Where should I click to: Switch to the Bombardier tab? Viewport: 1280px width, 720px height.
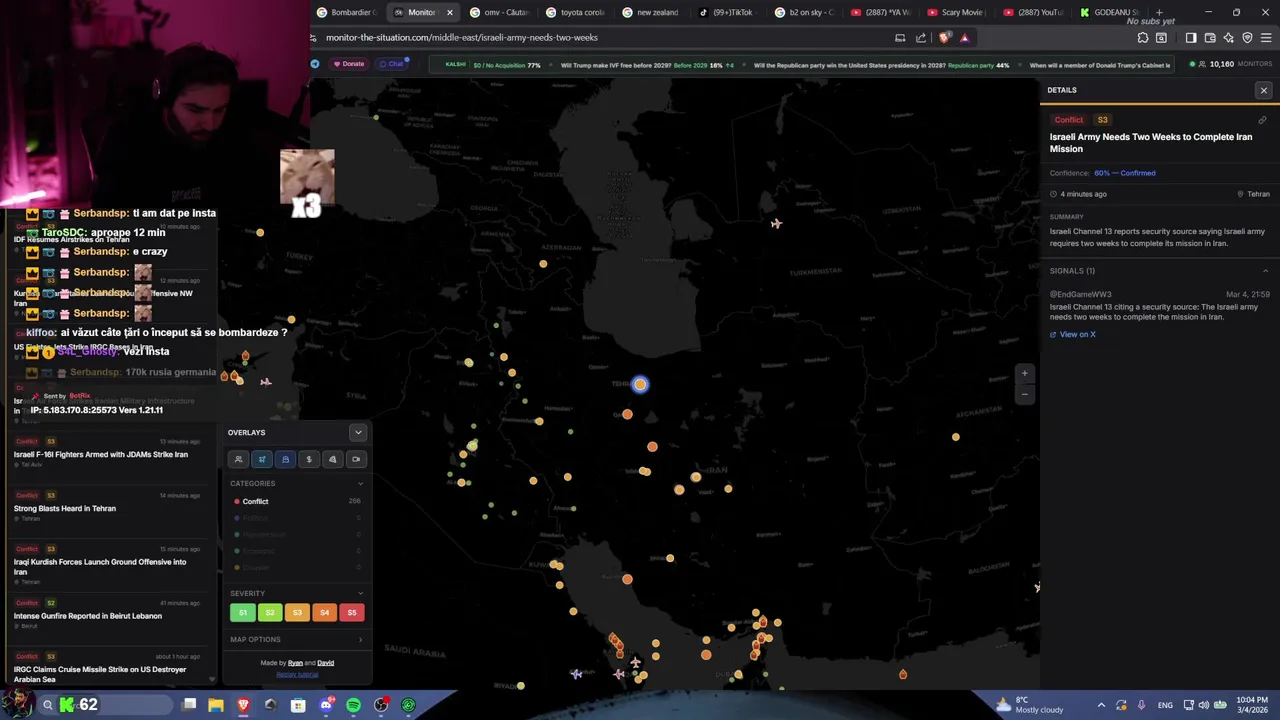345,12
